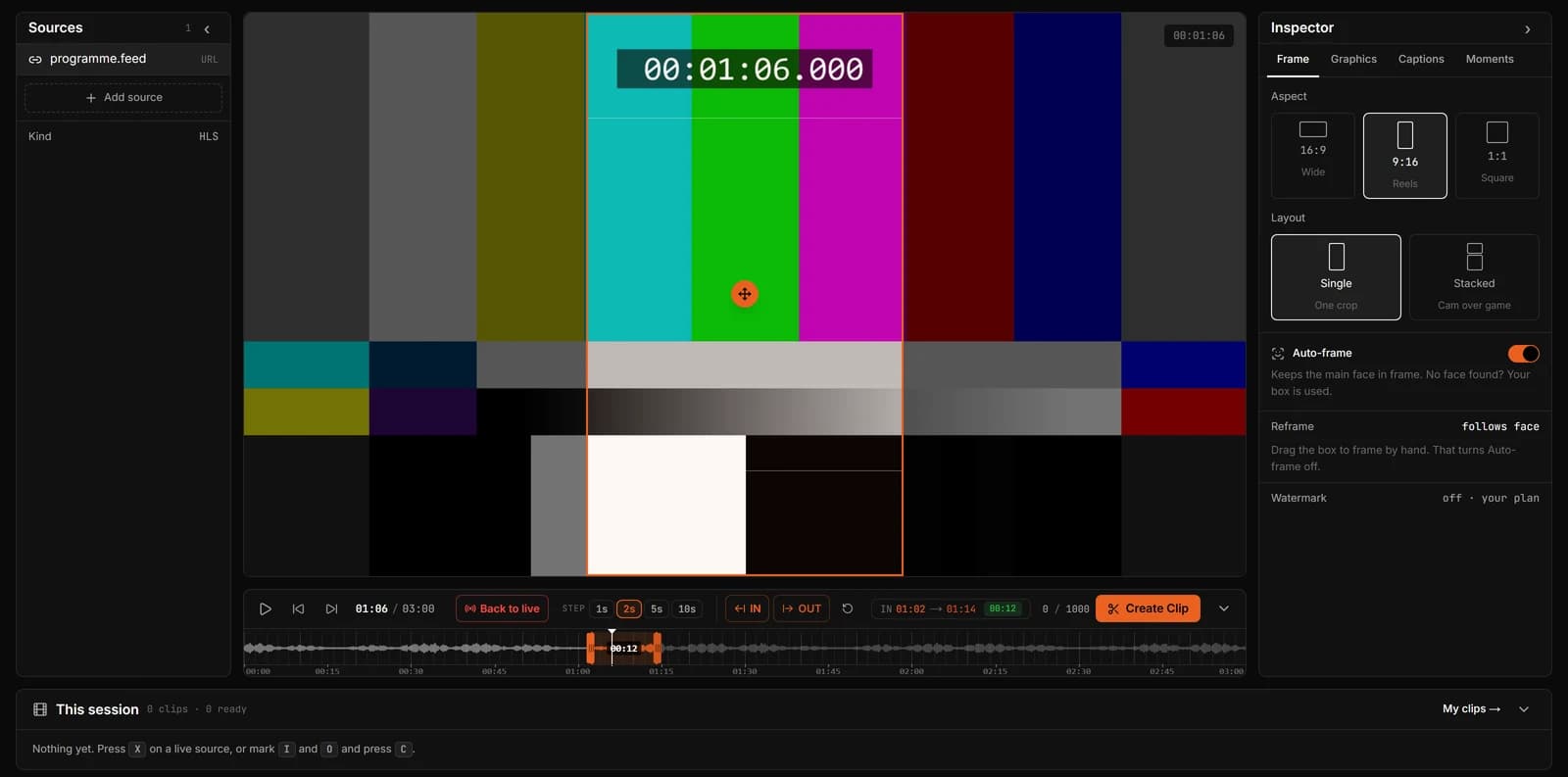1568x777 pixels.
Task: Select the programme.feed source
Action: coord(123,59)
